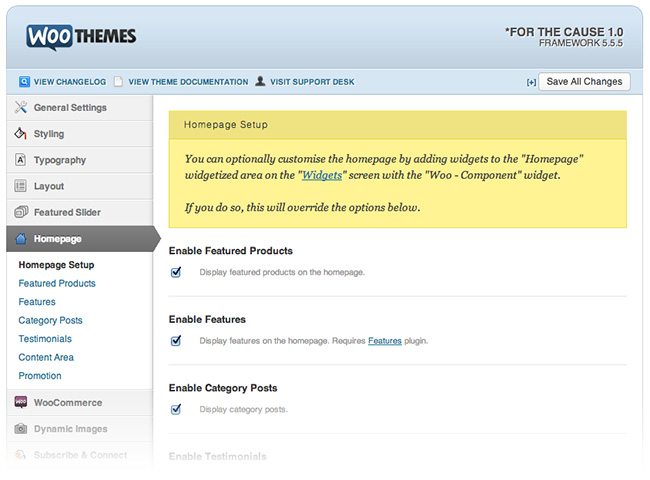Image resolution: width=650 pixels, height=480 pixels.
Task: Open Subscribe & Connect section
Action: point(80,455)
